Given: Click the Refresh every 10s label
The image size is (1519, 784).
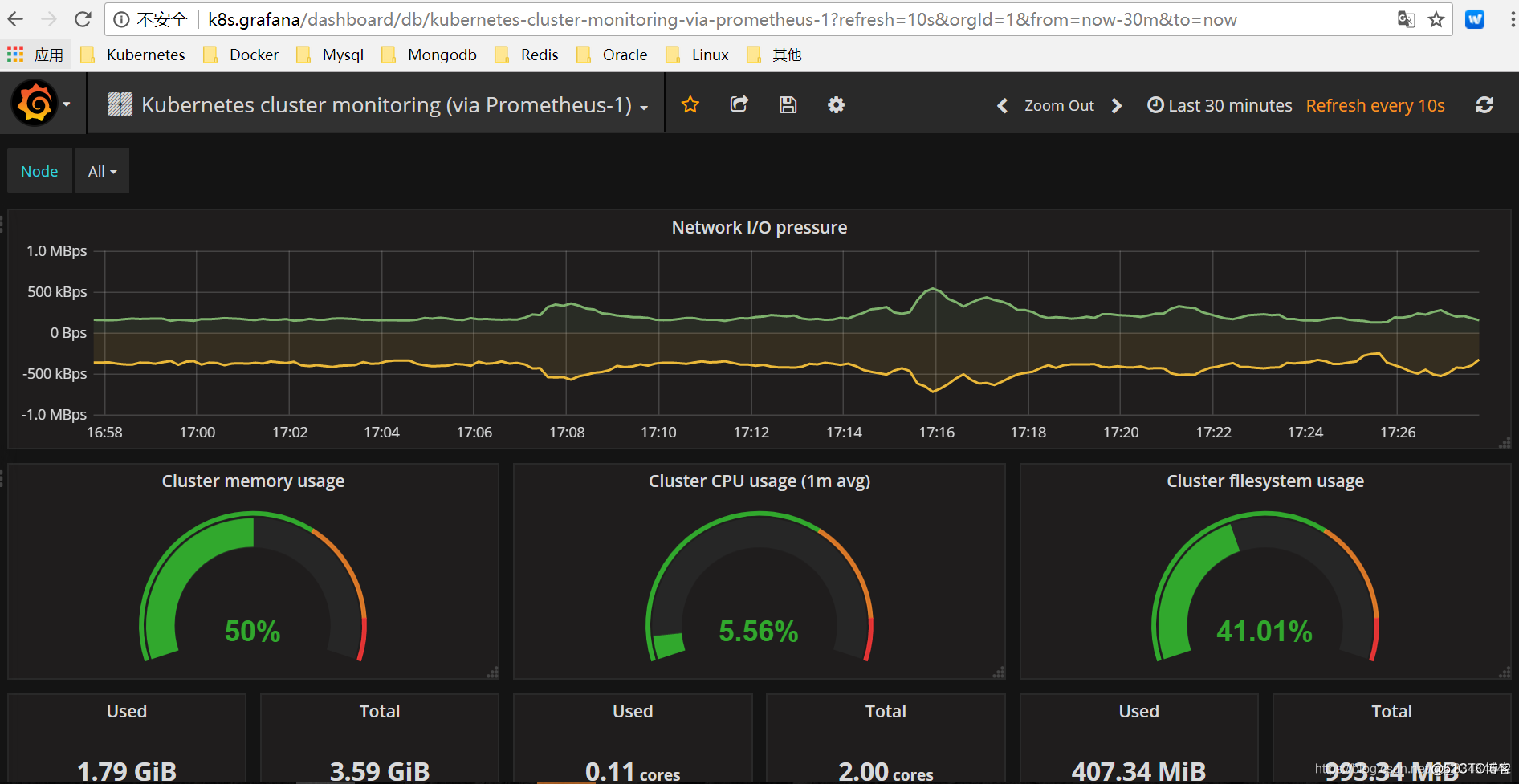Looking at the screenshot, I should [x=1375, y=105].
